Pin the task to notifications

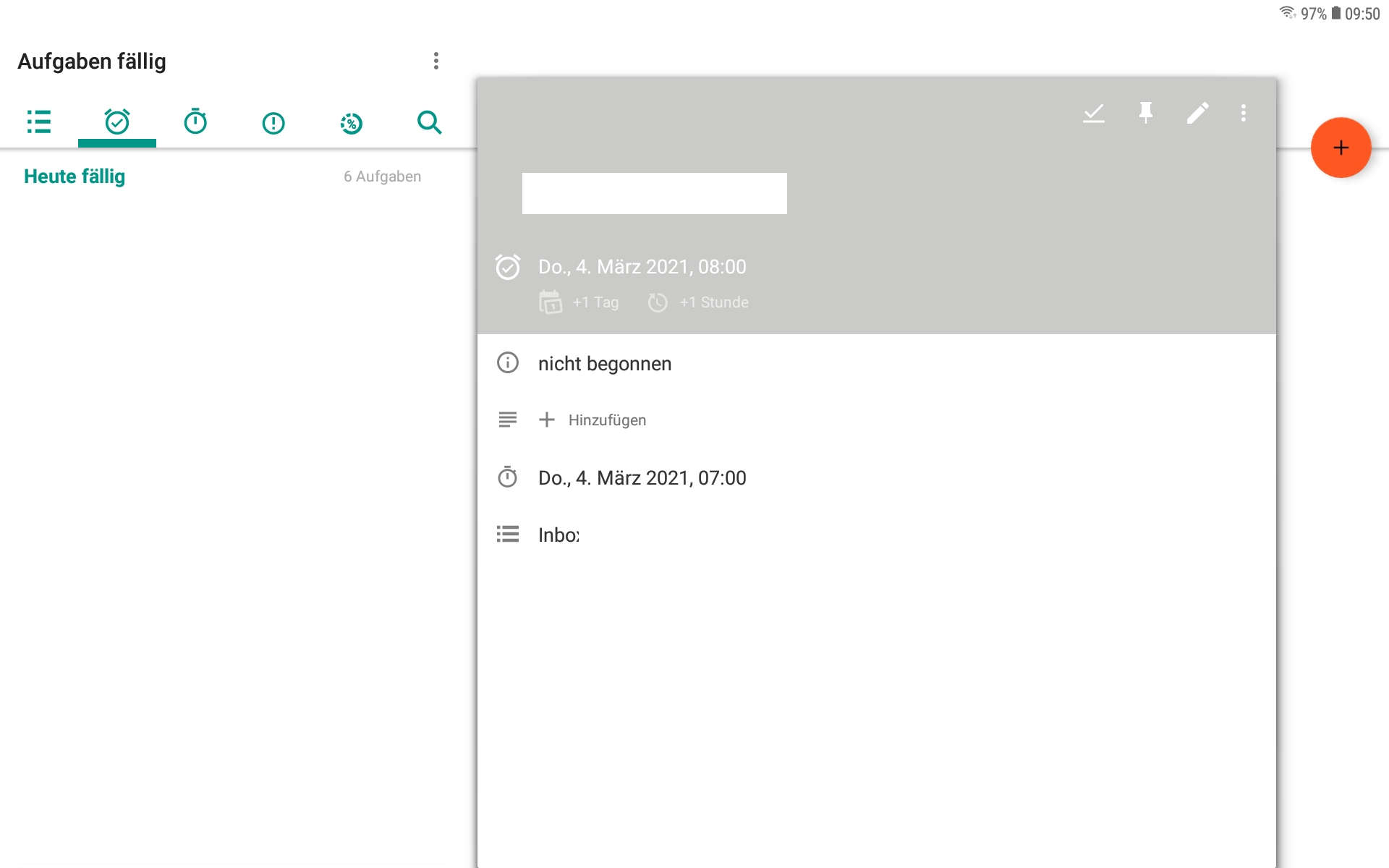[1145, 113]
